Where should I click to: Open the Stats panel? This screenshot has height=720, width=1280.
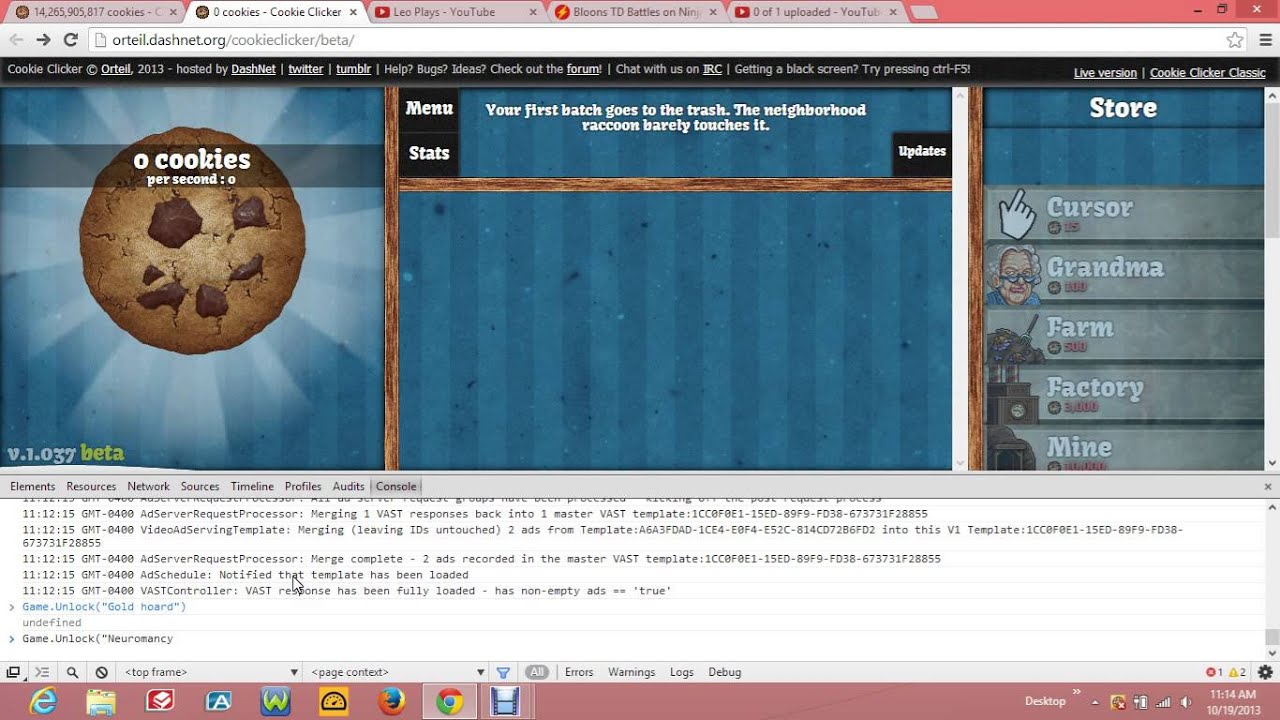point(429,153)
